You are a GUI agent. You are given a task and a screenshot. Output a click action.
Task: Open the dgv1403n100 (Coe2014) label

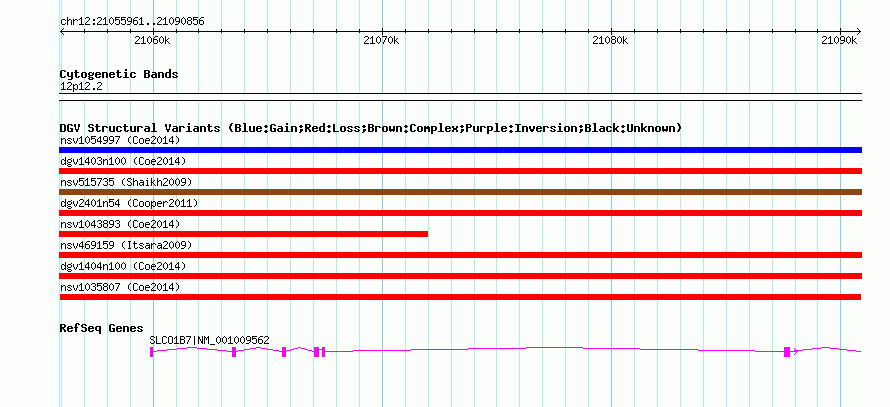(x=123, y=161)
